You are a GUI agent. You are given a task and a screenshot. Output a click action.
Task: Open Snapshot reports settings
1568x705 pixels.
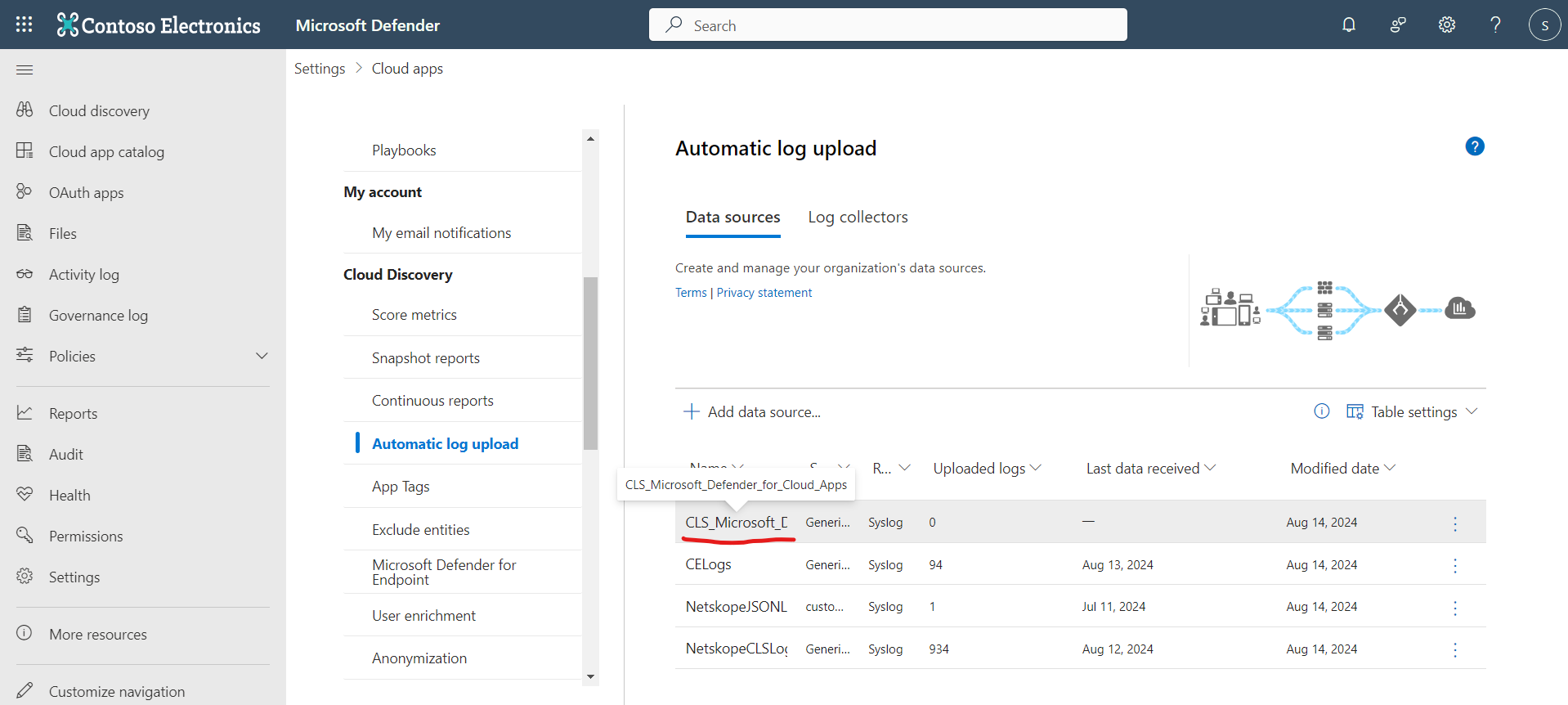[426, 358]
